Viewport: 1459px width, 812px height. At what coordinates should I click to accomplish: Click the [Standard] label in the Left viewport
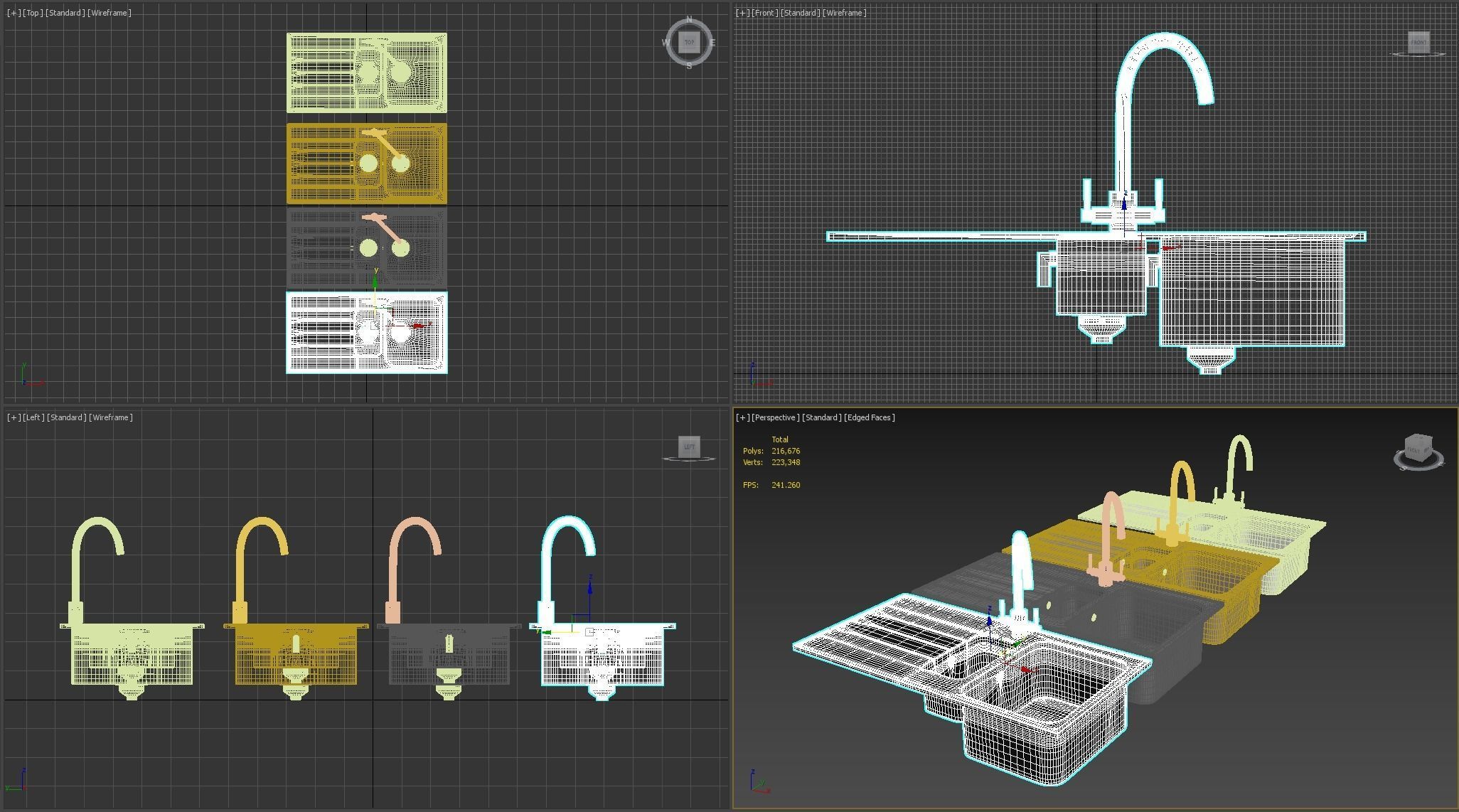tap(67, 417)
